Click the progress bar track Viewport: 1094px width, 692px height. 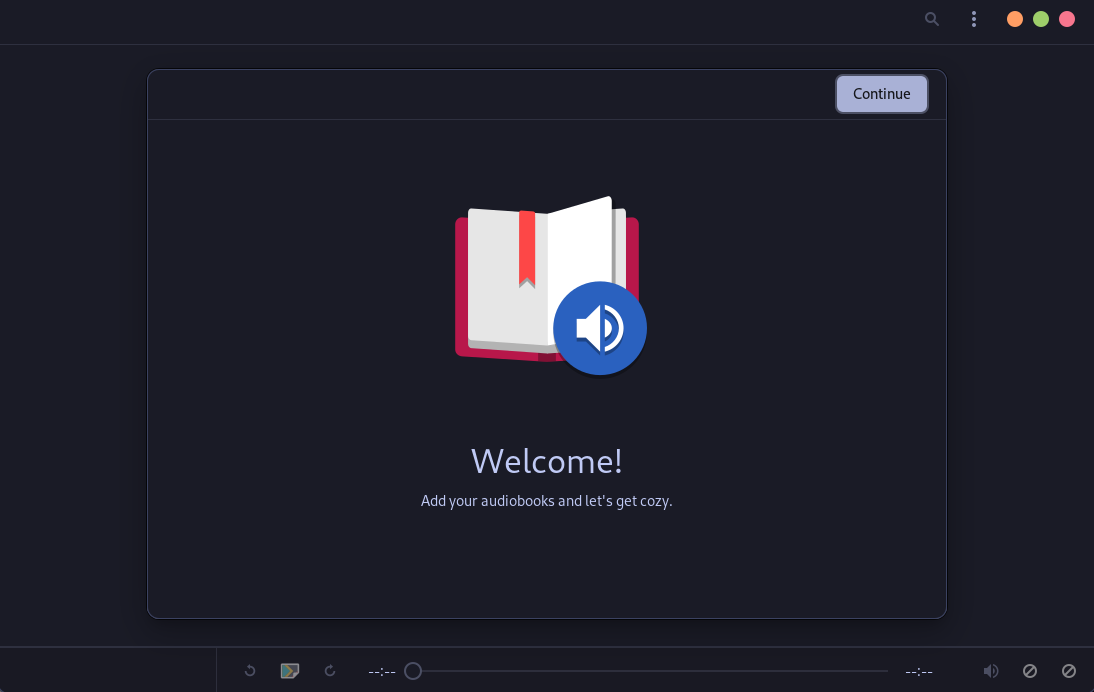coord(650,671)
